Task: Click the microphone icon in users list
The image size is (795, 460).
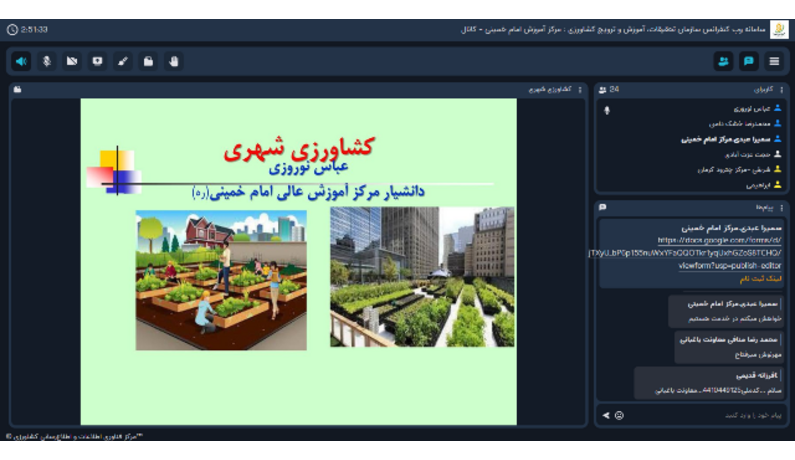Action: pyautogui.click(x=607, y=110)
